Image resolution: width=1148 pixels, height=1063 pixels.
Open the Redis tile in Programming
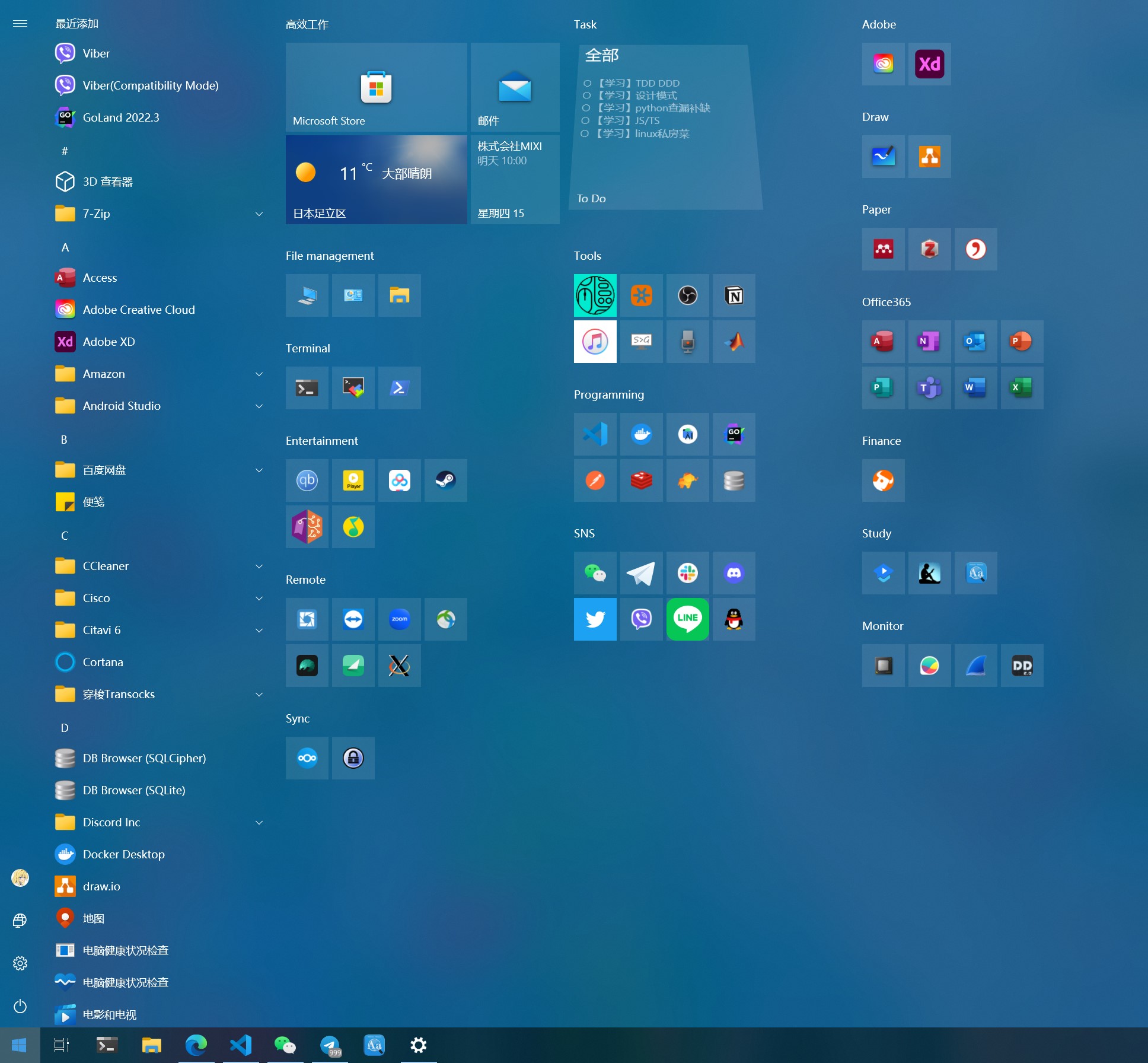(x=641, y=480)
